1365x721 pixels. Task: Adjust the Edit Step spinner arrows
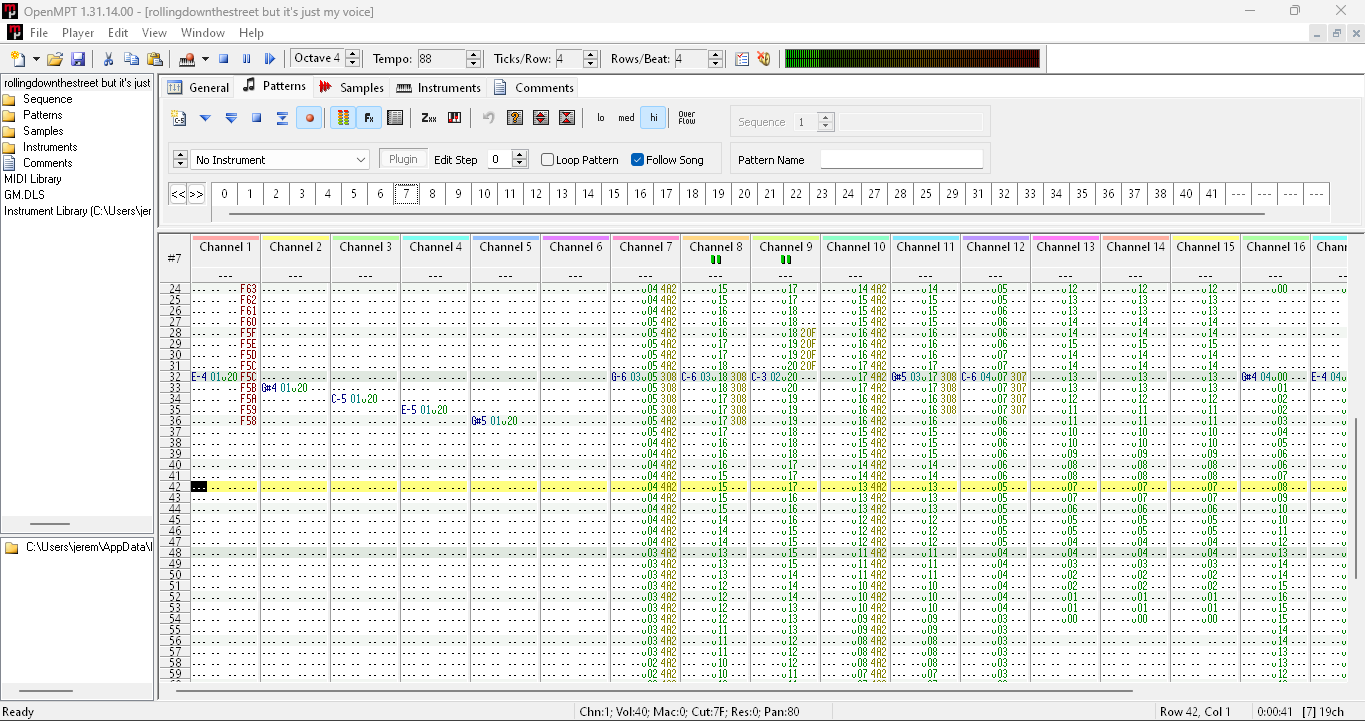pos(519,159)
